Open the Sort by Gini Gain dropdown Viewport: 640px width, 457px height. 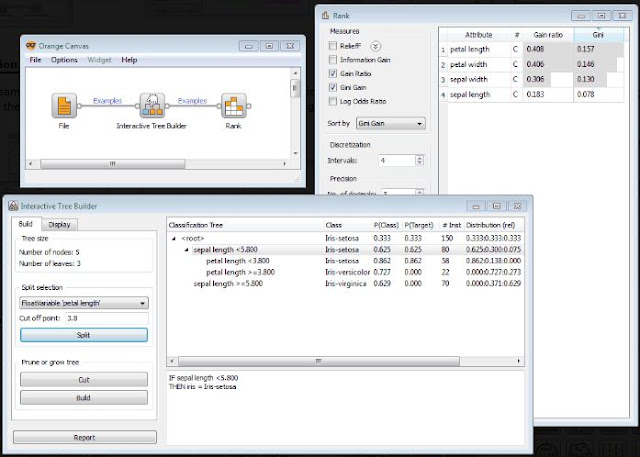[x=391, y=123]
